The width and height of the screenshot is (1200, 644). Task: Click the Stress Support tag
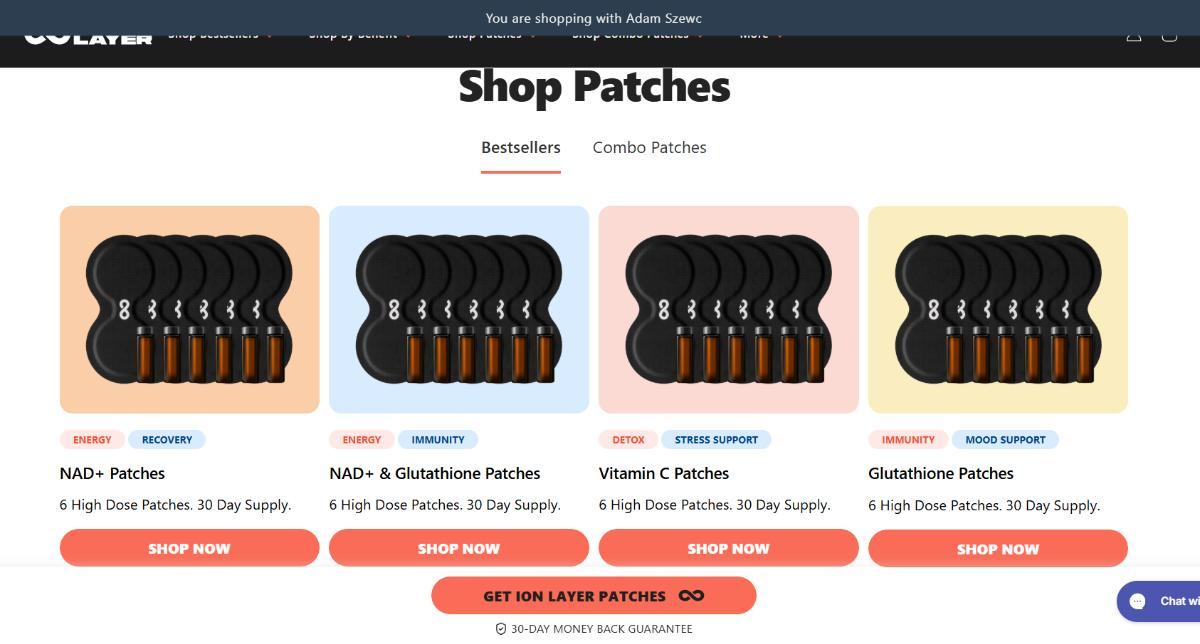tap(716, 439)
